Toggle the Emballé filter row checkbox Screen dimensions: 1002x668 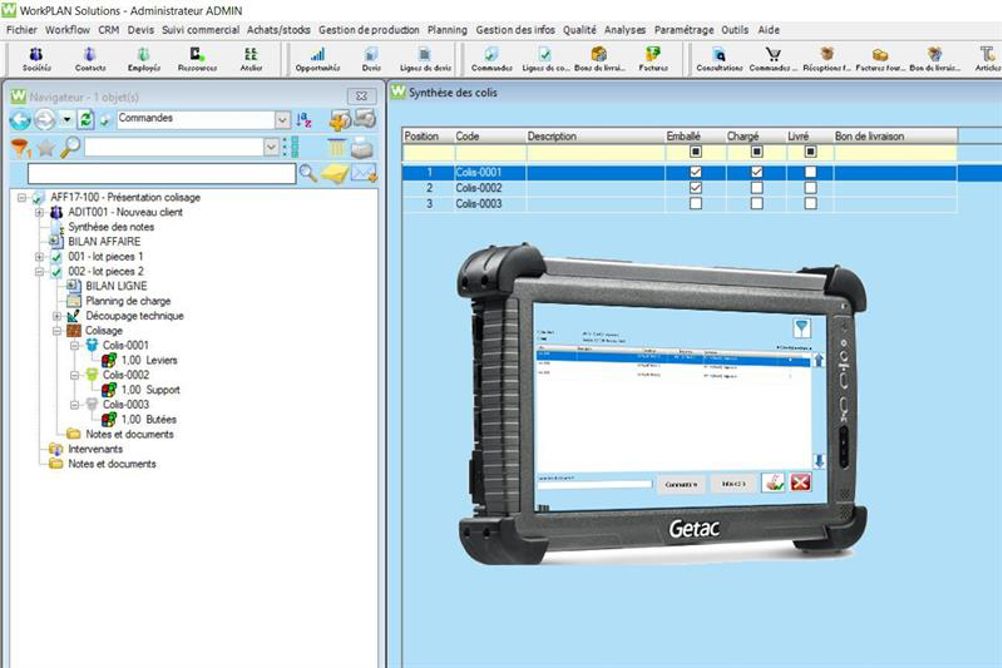click(696, 151)
